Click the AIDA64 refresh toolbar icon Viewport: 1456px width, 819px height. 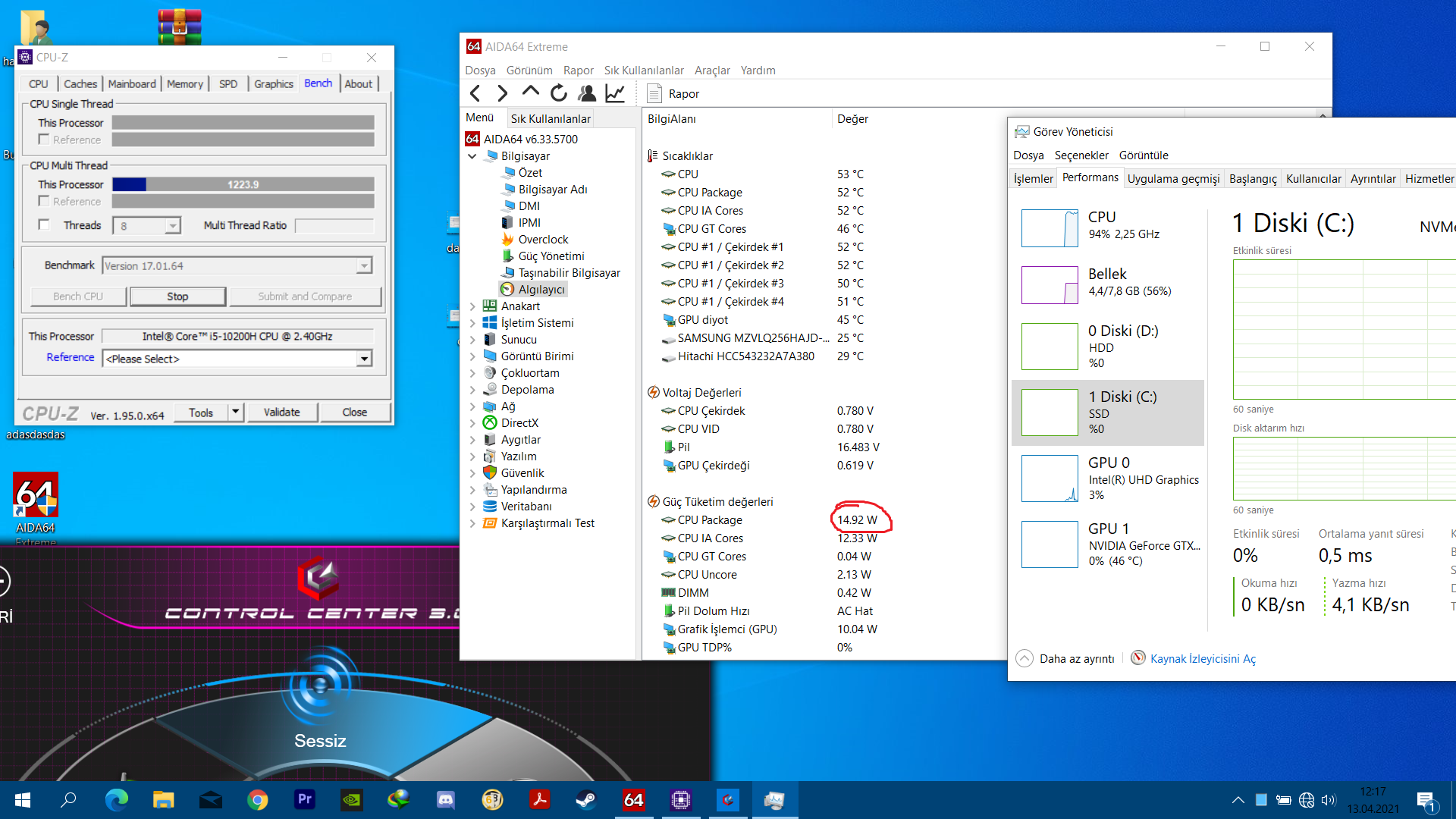pos(559,93)
